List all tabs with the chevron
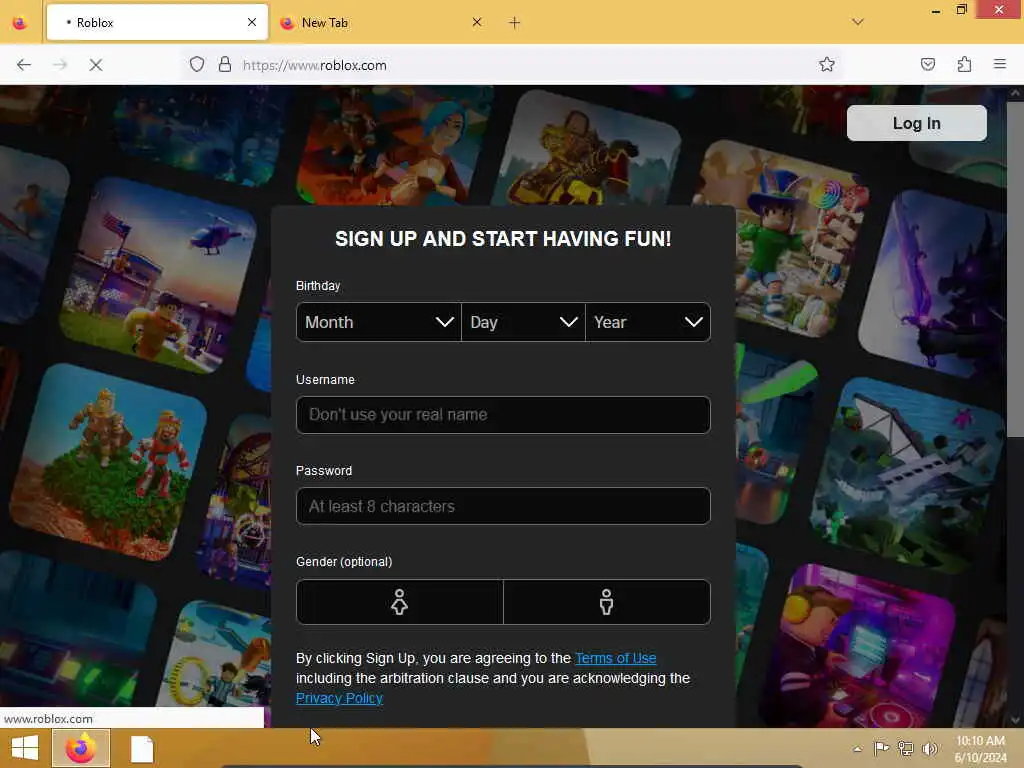Viewport: 1024px width, 768px height. [857, 22]
